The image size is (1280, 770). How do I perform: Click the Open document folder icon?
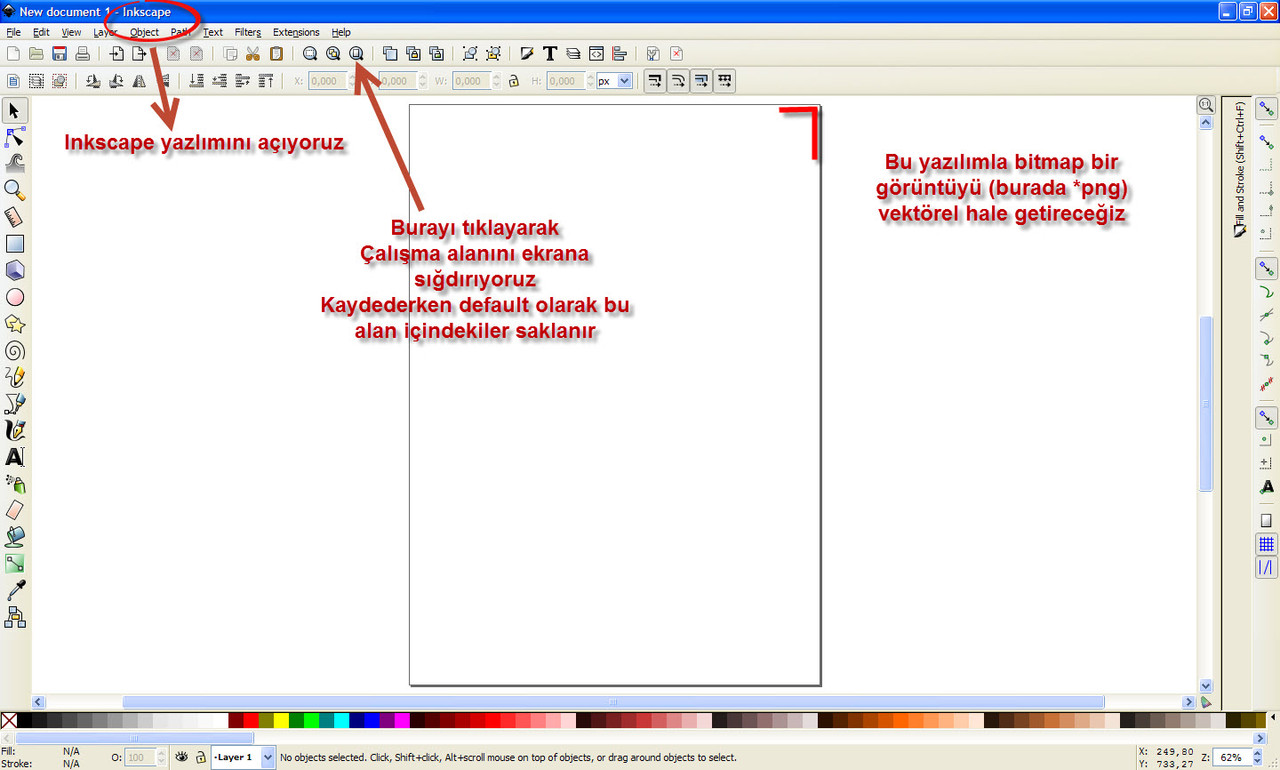(36, 54)
